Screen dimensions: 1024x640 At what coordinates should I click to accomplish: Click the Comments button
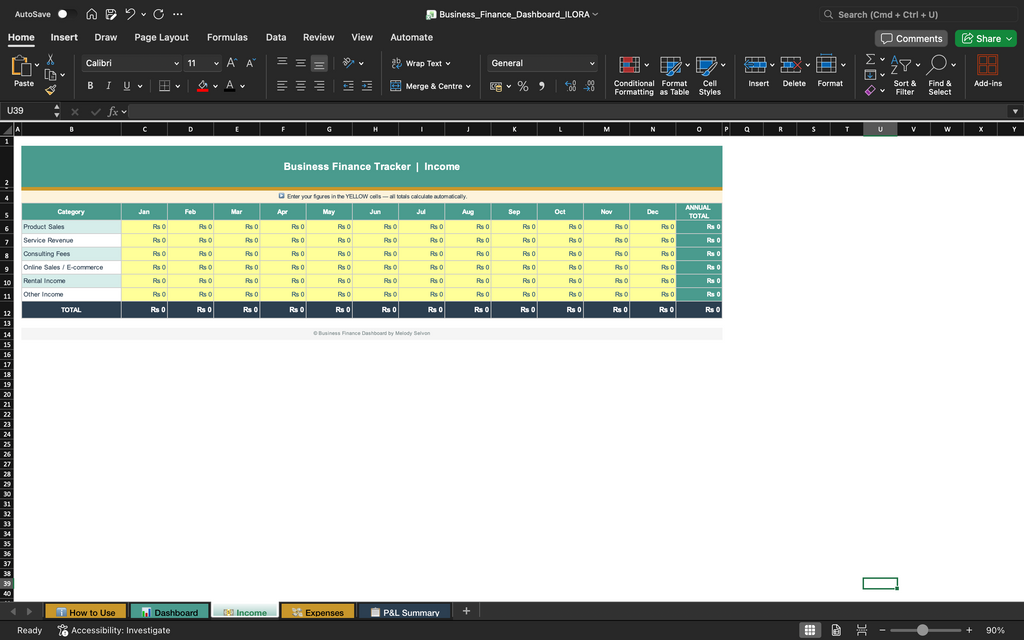(912, 39)
